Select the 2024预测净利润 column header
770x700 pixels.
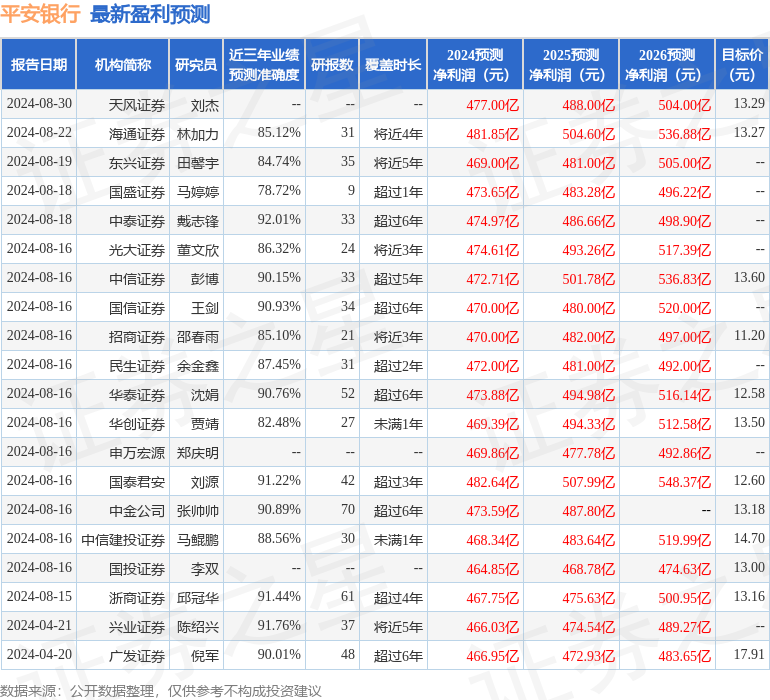pyautogui.click(x=475, y=64)
